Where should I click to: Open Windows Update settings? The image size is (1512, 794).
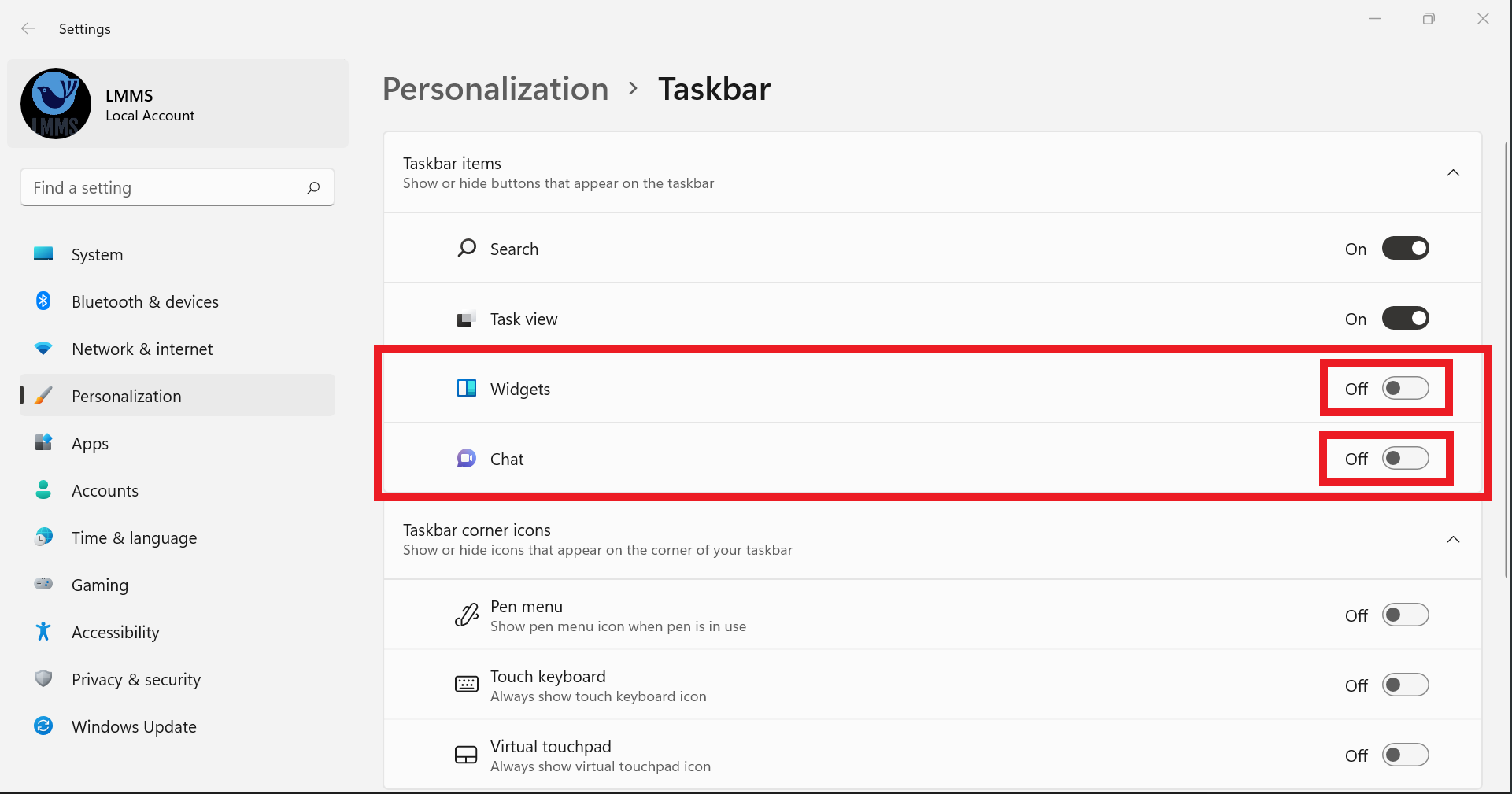134,726
